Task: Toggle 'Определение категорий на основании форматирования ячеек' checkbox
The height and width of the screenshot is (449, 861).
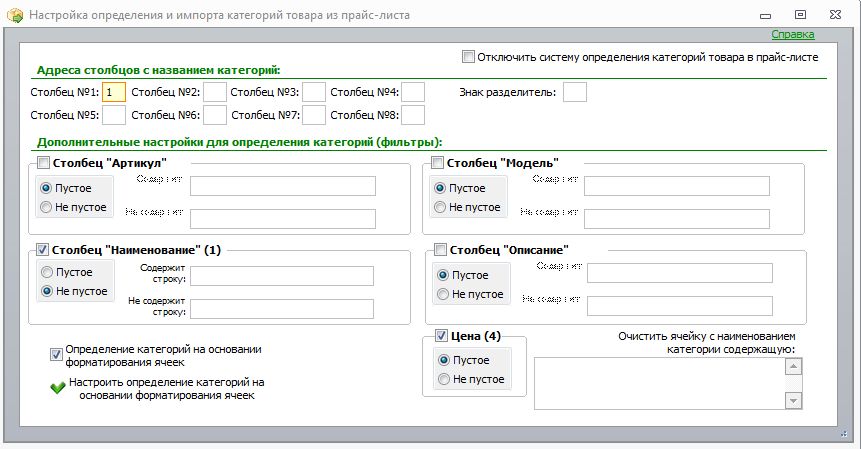Action: [56, 355]
